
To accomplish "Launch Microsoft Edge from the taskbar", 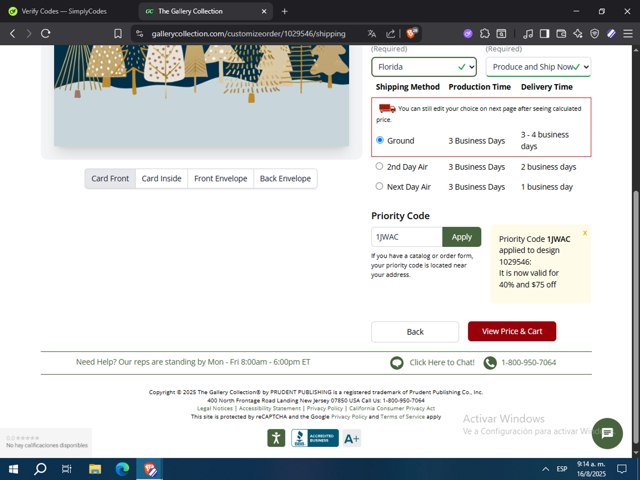I will click(x=122, y=469).
